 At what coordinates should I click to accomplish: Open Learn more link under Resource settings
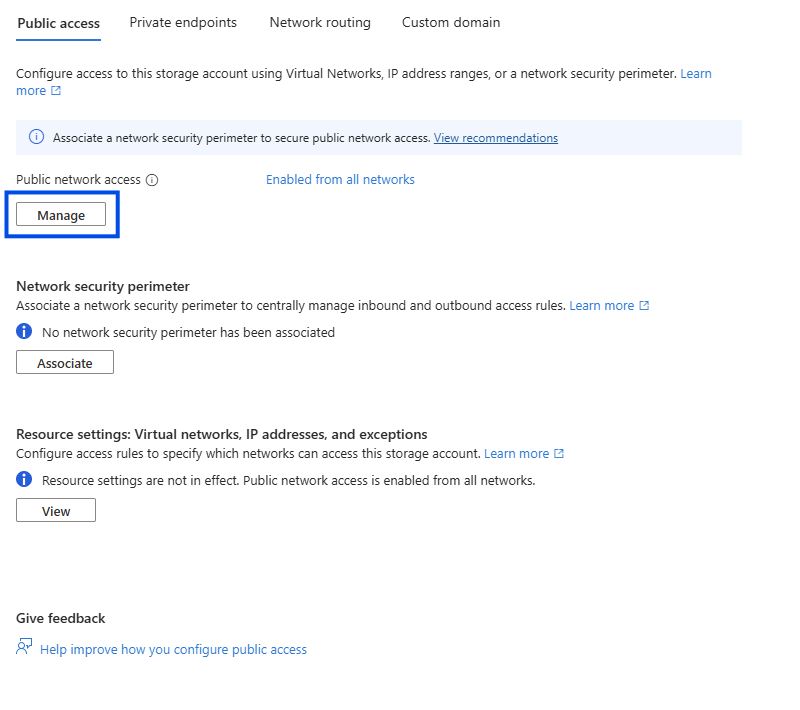[x=517, y=454]
